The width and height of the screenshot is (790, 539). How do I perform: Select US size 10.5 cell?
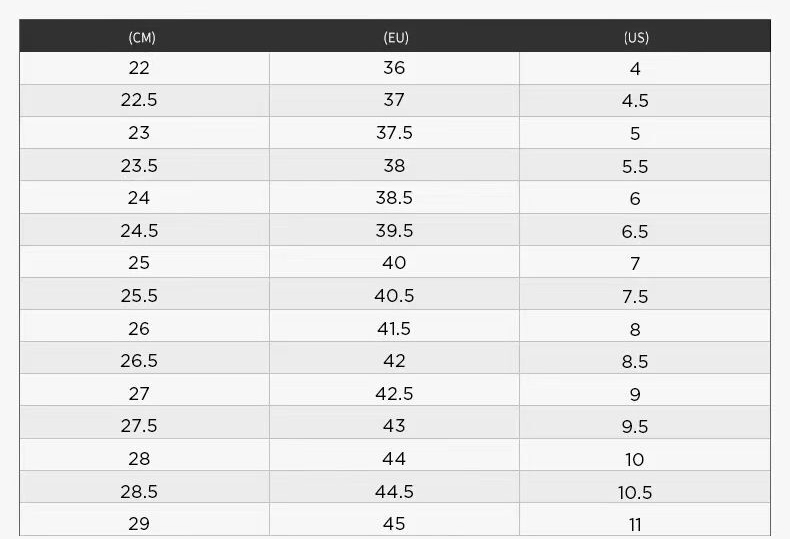[x=635, y=493]
